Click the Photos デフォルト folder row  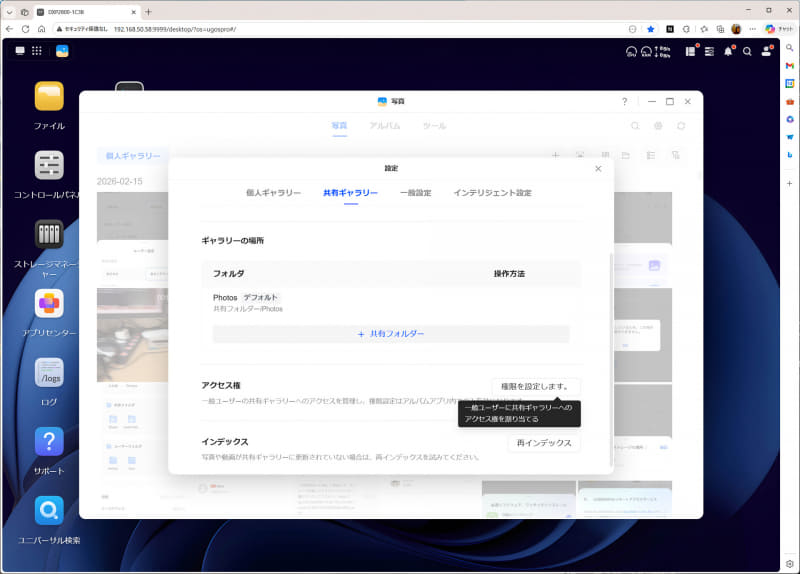tap(391, 303)
